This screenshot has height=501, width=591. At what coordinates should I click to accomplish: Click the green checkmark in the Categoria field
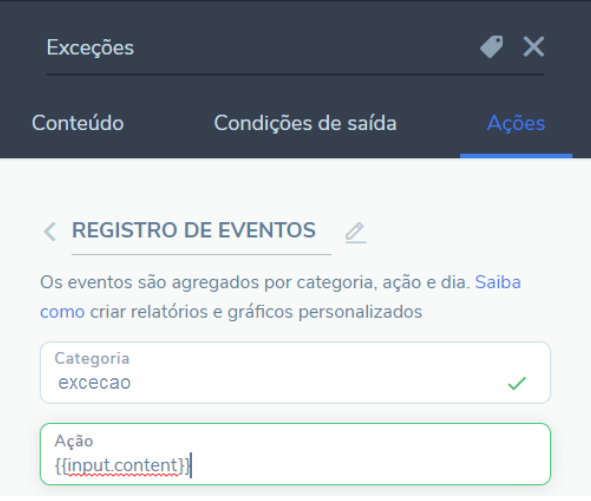tap(517, 383)
